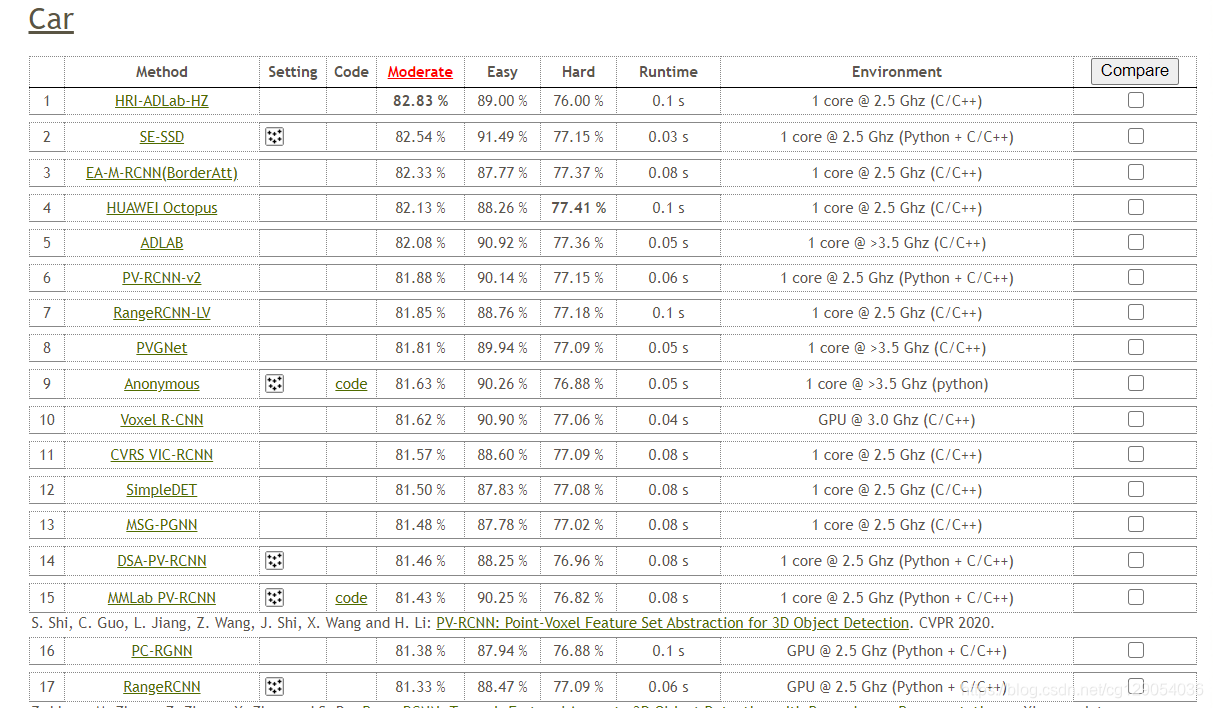Select the checkbox for EA-M-RCNN(BorderAtt)

(x=1136, y=172)
